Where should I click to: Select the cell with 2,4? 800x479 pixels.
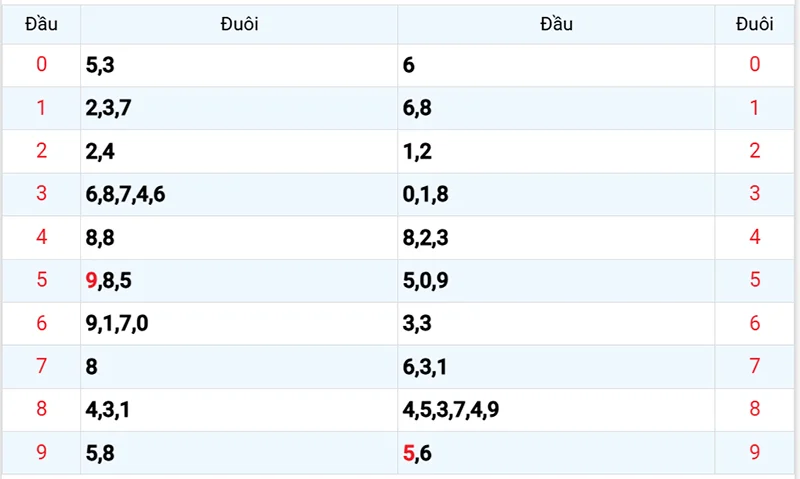point(101,151)
